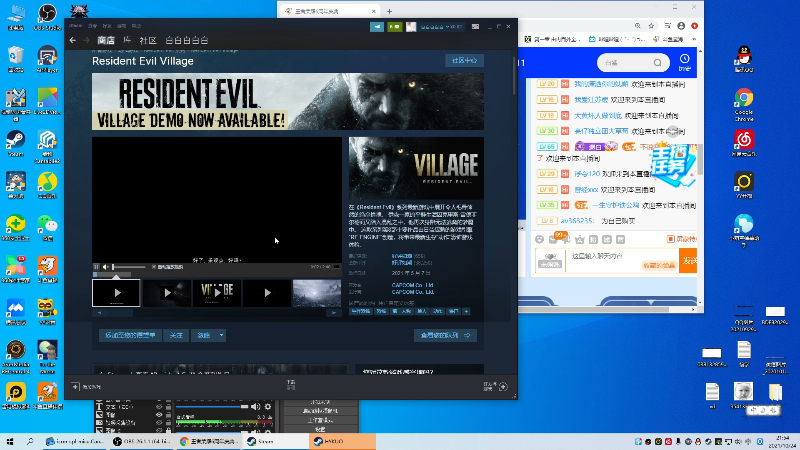Adjust Steam trailer volume slider
800x450 pixels.
(x=129, y=267)
